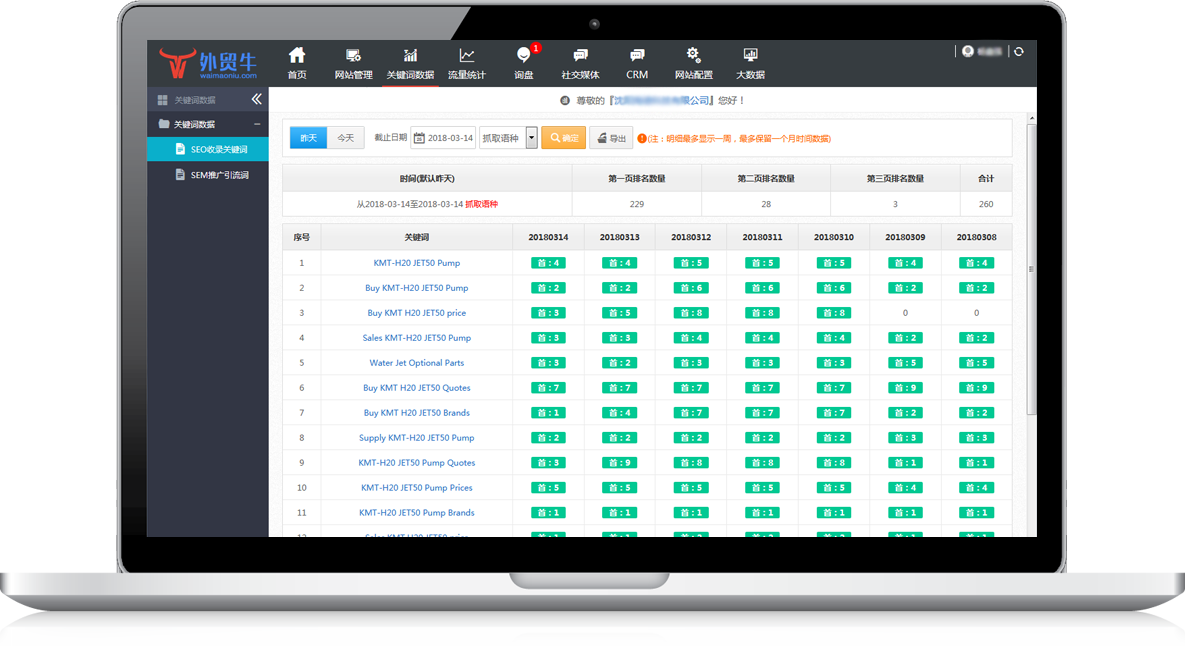Click the orange 确定 confirm button
The height and width of the screenshot is (654, 1185).
[564, 138]
